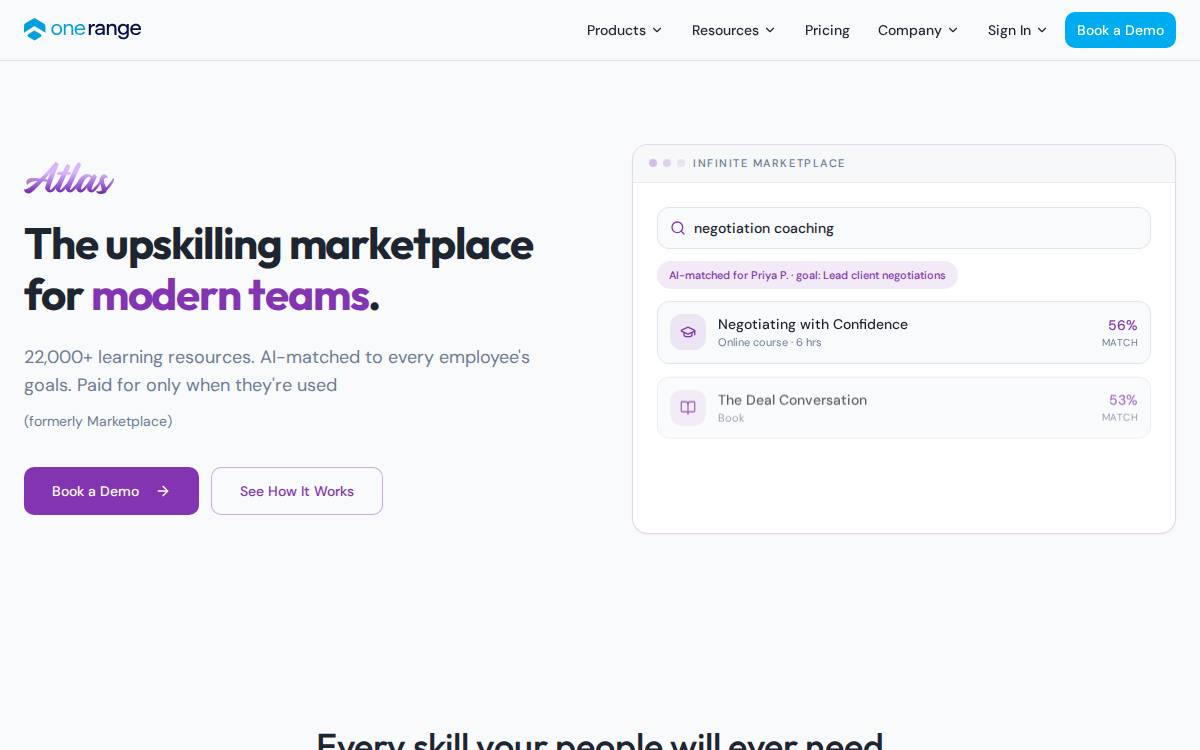Open the Products dropdown menu
The width and height of the screenshot is (1200, 750).
[x=624, y=30]
